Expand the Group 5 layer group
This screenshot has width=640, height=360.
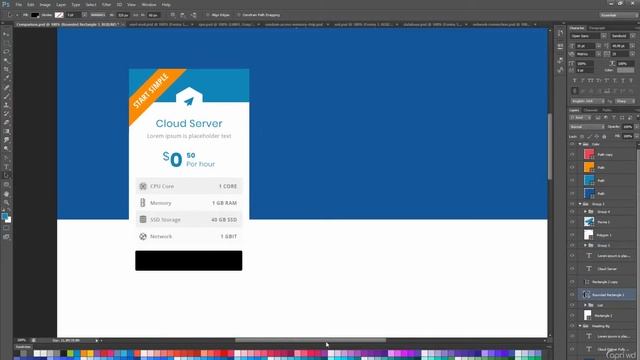click(x=585, y=245)
